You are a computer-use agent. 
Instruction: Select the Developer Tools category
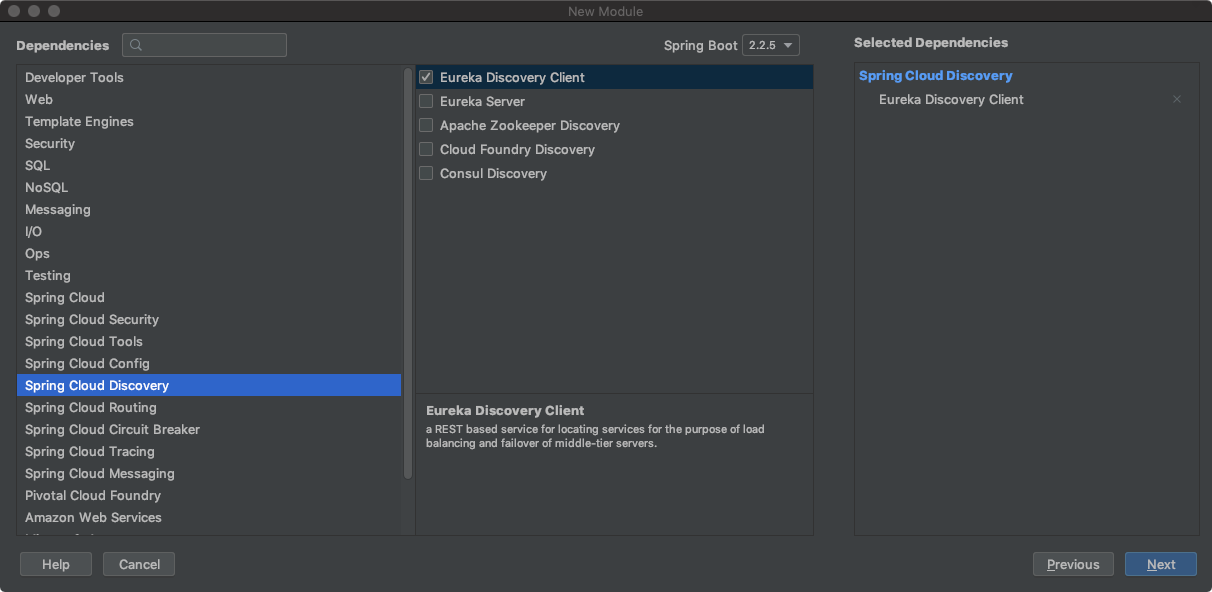click(x=74, y=77)
